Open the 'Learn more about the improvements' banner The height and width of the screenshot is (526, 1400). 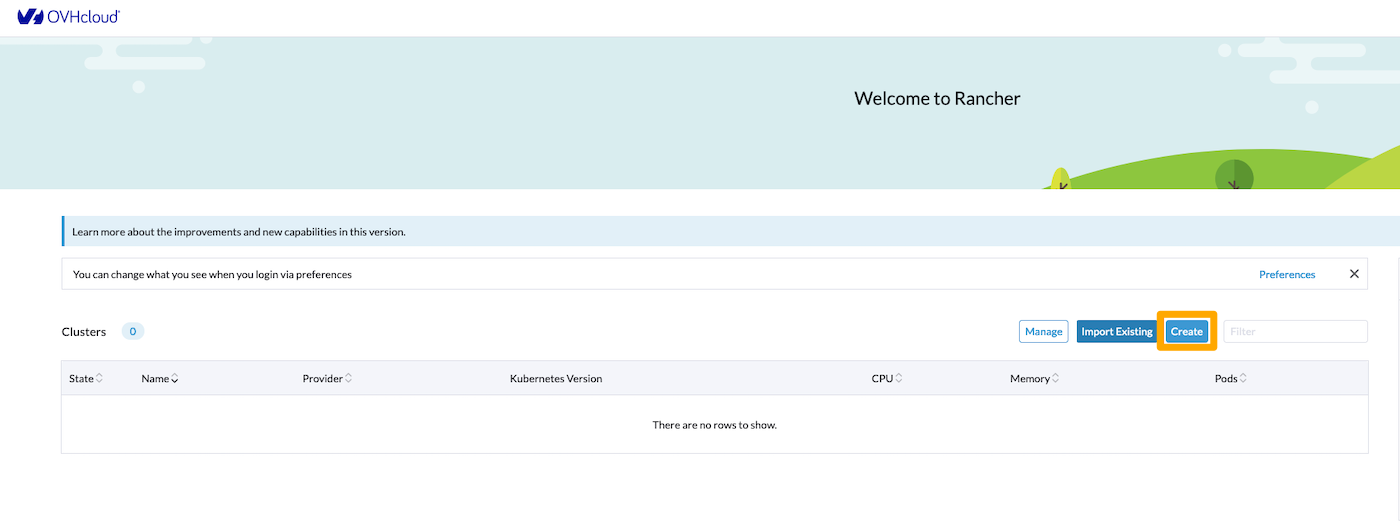[x=239, y=232]
